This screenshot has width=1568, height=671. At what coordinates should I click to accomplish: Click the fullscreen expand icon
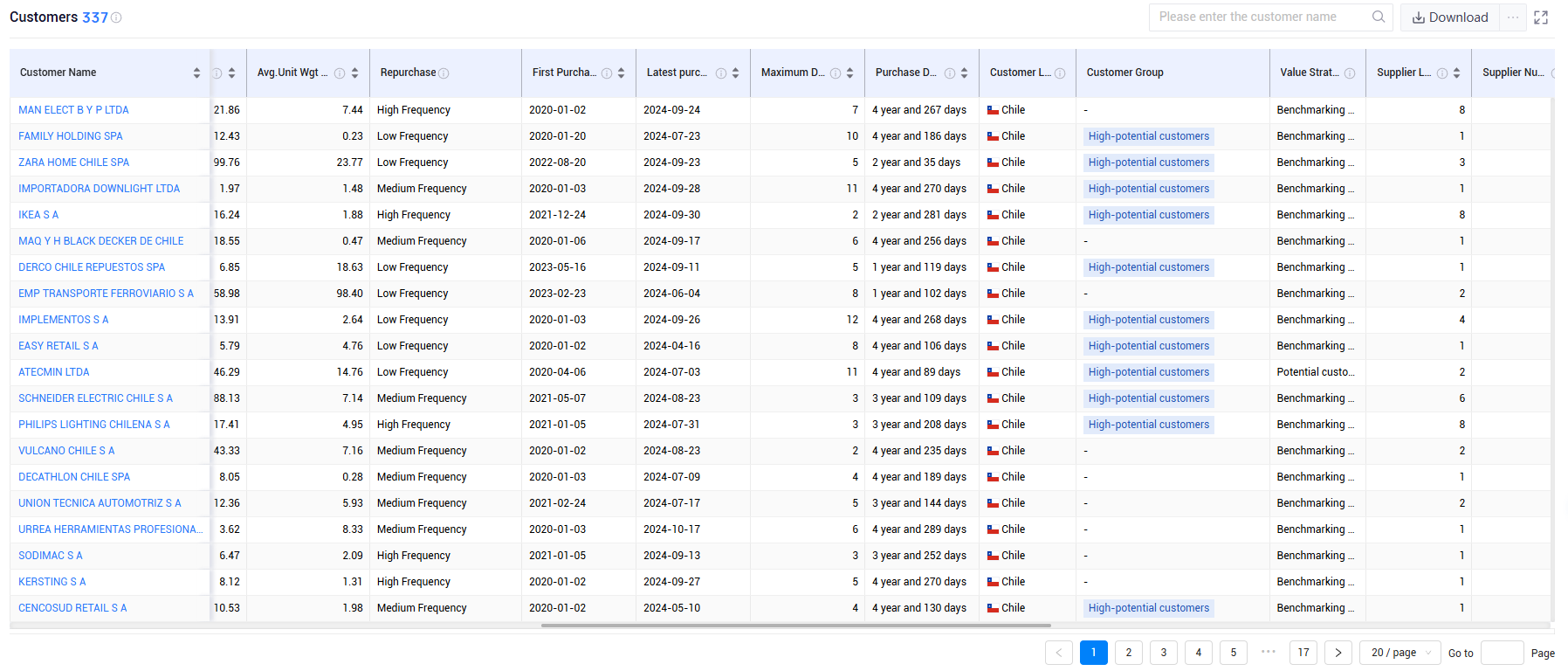tap(1541, 17)
